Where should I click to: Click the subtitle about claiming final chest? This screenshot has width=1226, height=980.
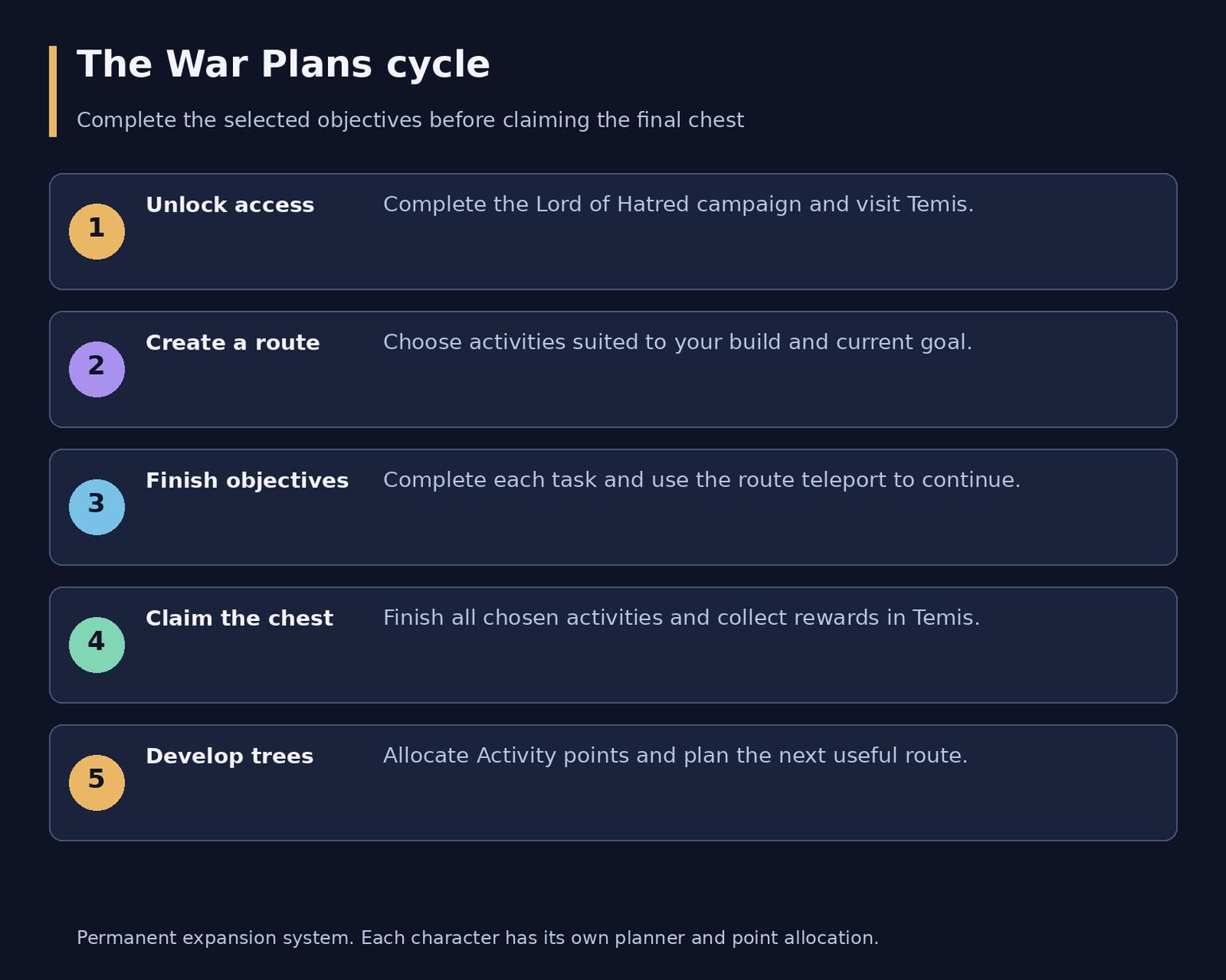pyautogui.click(x=410, y=121)
